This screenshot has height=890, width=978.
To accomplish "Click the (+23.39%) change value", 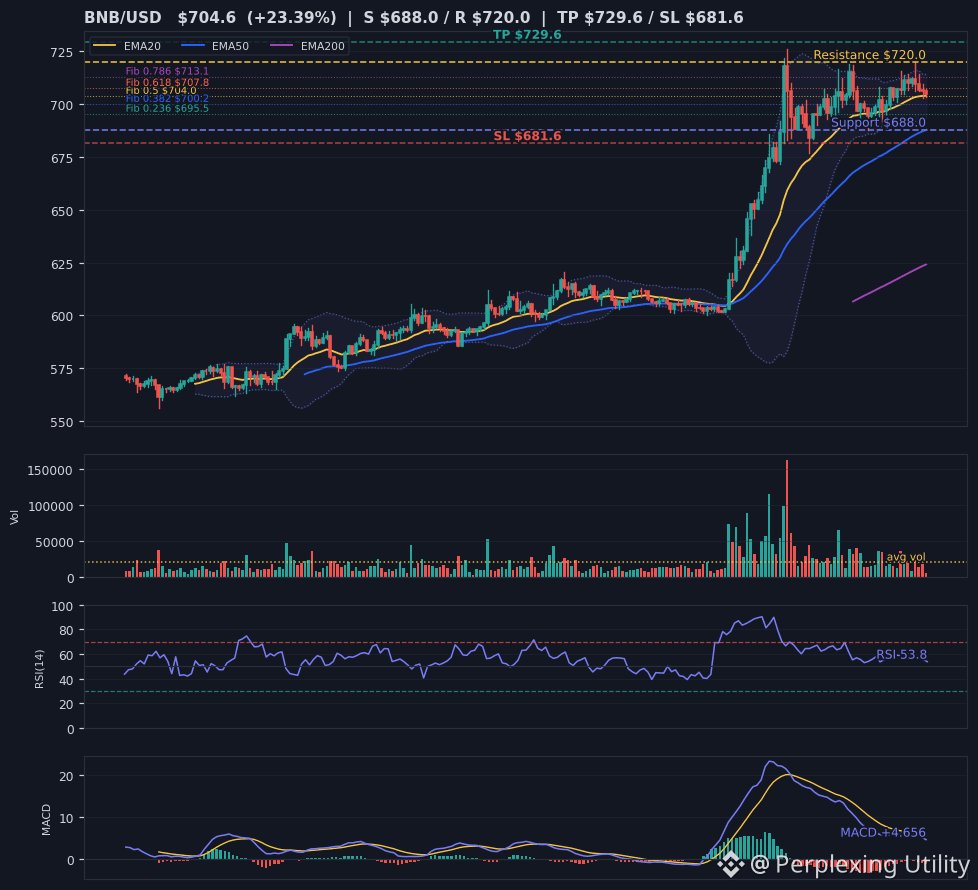I will coord(291,17).
